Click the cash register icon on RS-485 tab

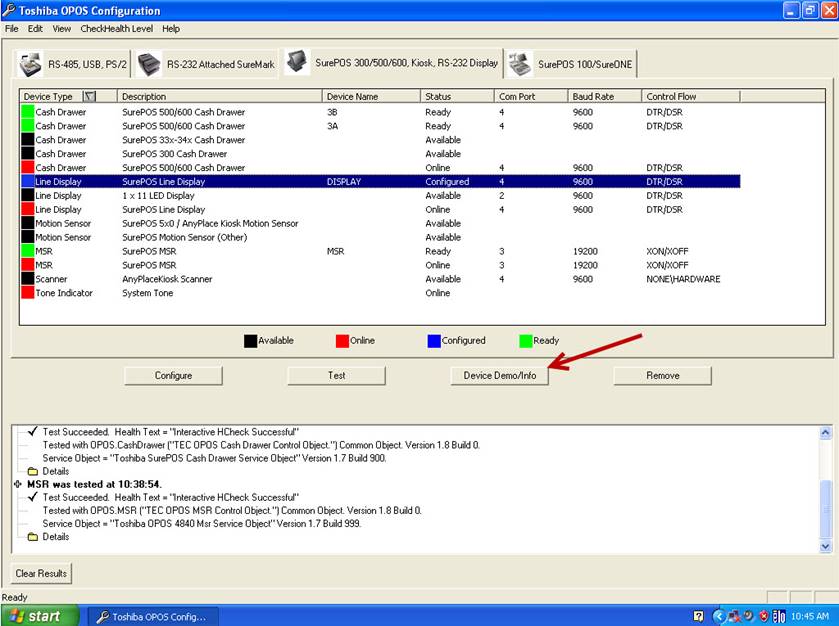[30, 64]
